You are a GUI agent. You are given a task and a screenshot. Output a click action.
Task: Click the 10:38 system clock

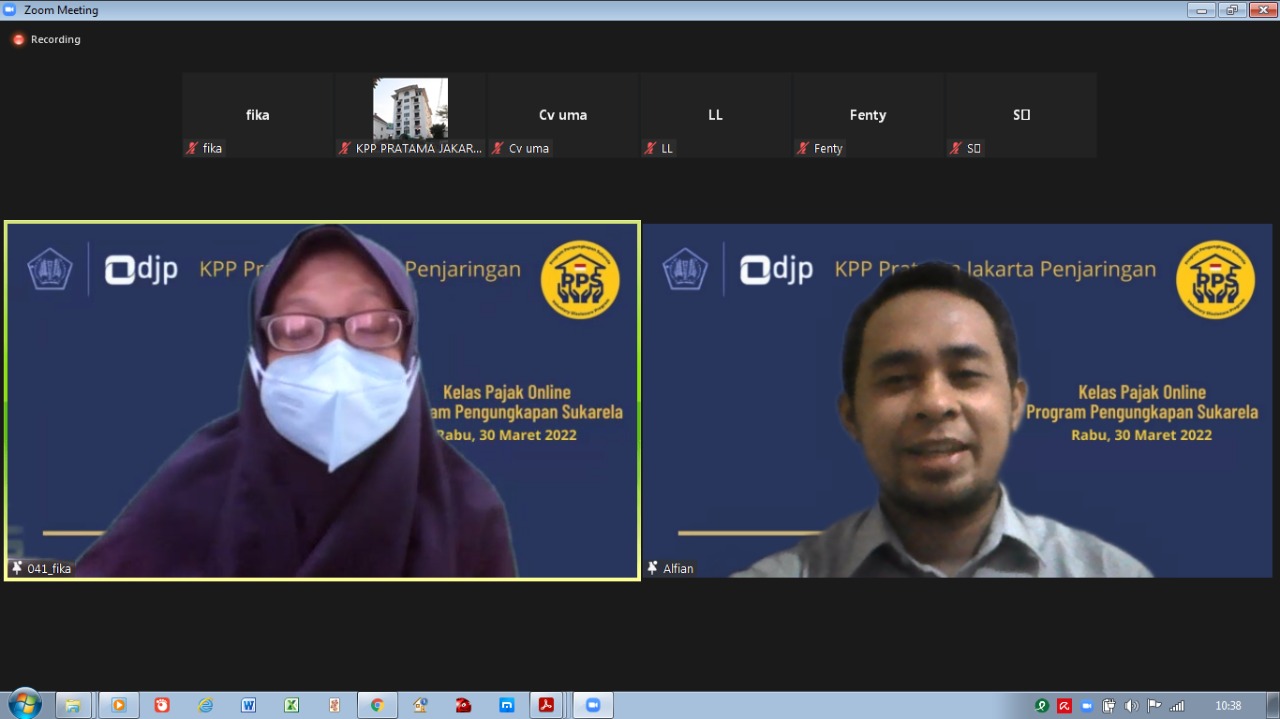point(1228,706)
